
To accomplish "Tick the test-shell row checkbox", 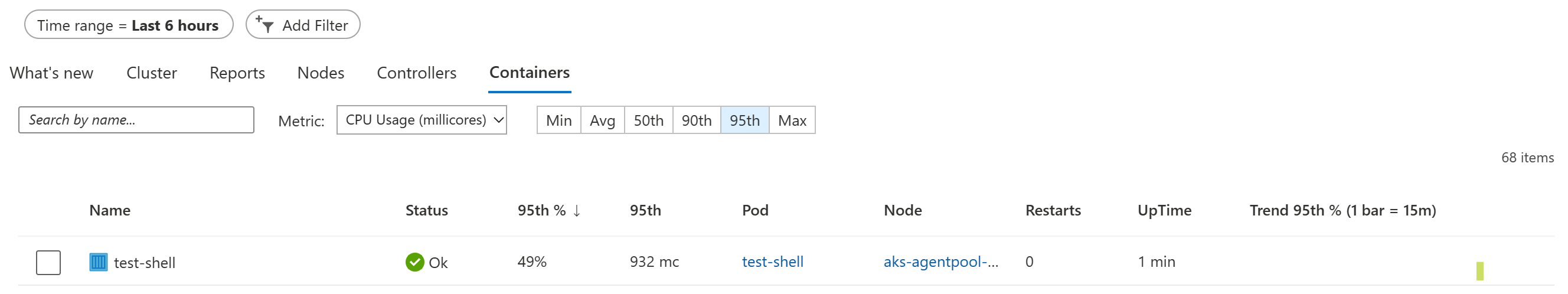I will [48, 262].
